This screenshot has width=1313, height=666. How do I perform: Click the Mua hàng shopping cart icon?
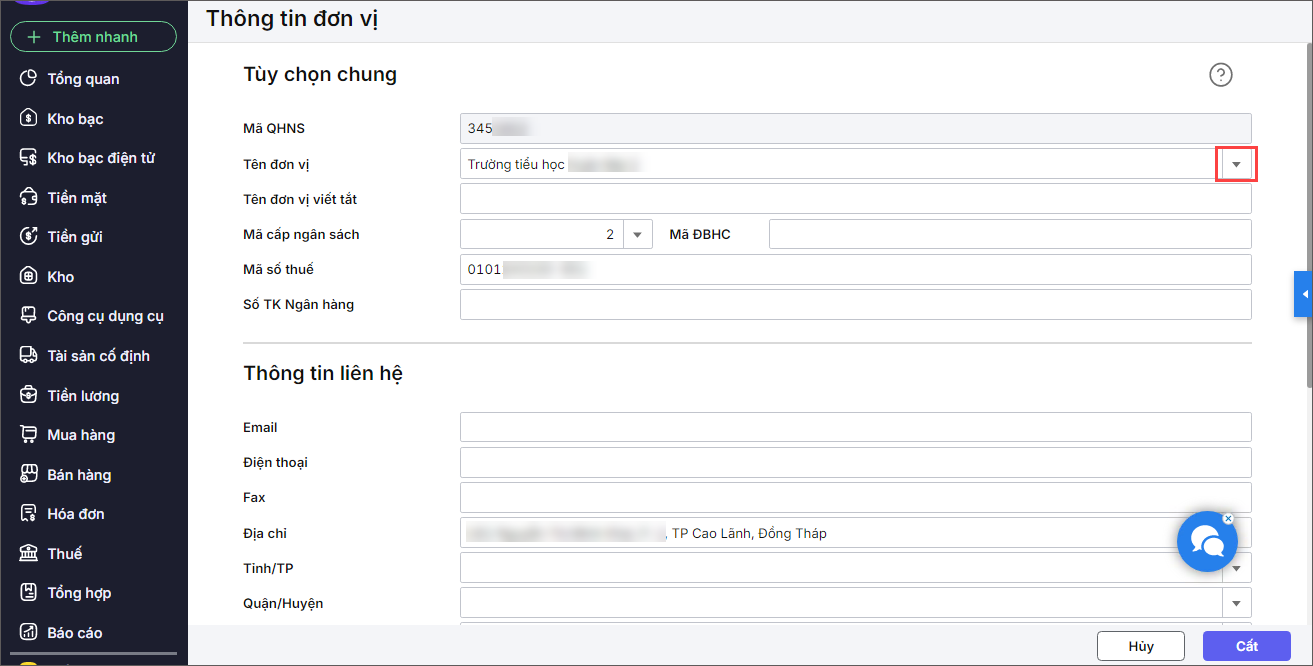click(x=28, y=435)
